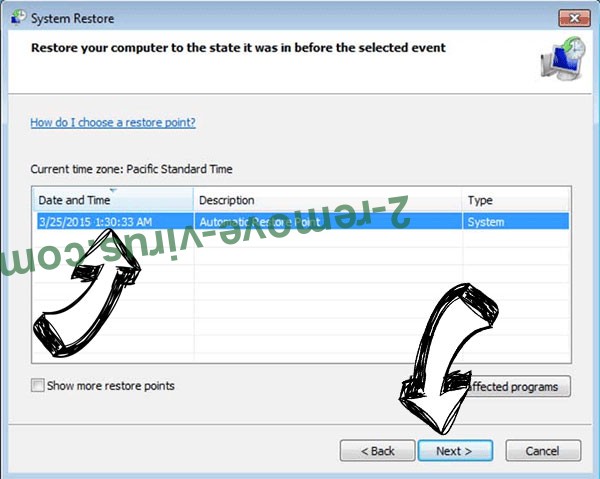Viewport: 600px width, 479px height.
Task: Open the "How do I choose a restore point?" link
Action: [x=113, y=122]
